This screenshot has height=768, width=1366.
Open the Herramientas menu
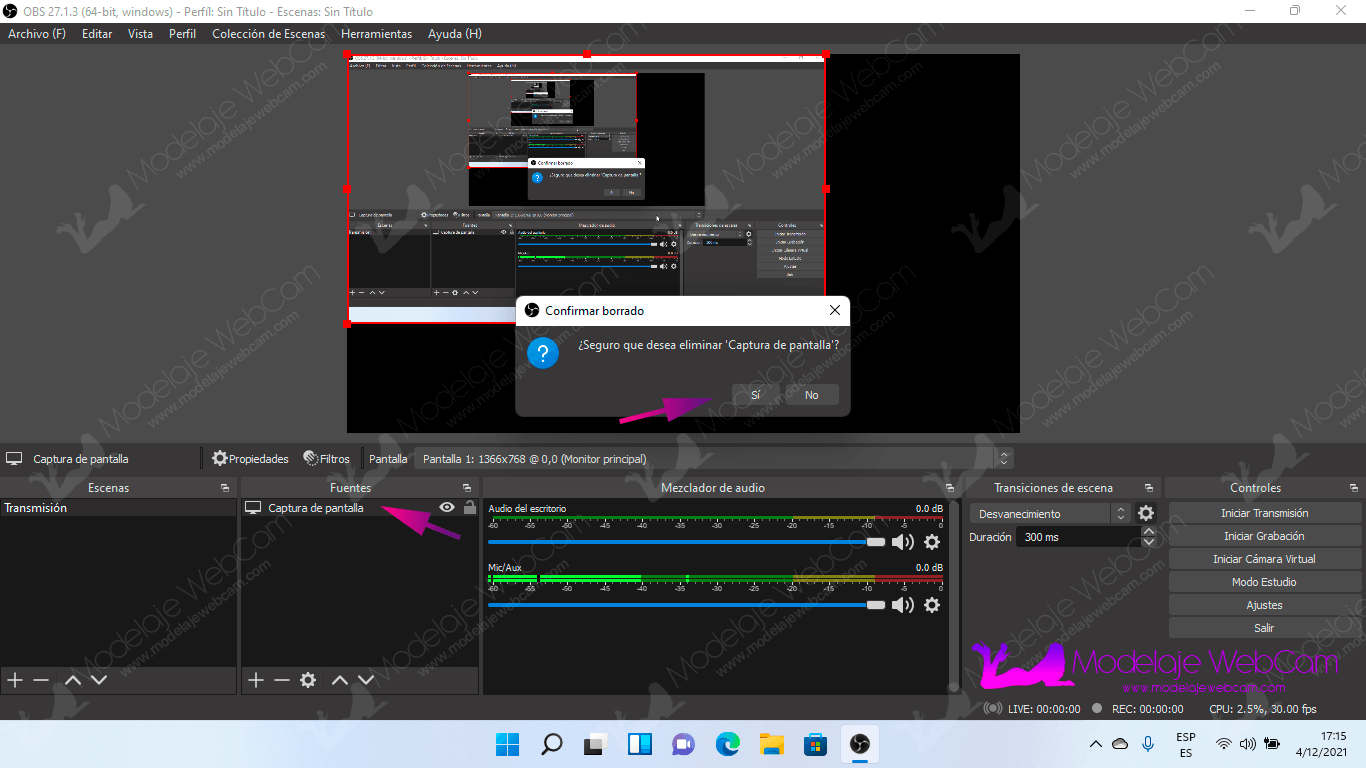coord(376,34)
